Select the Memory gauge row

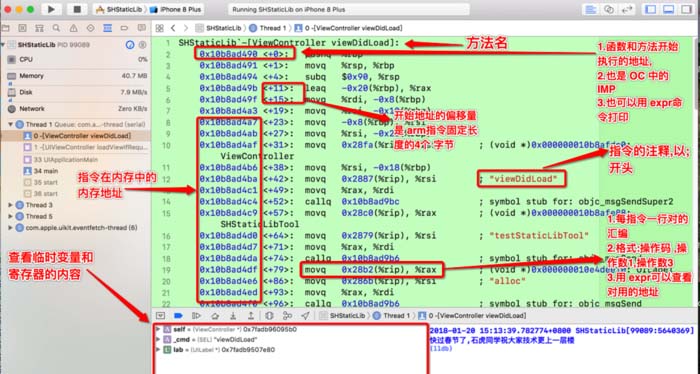tap(75, 76)
